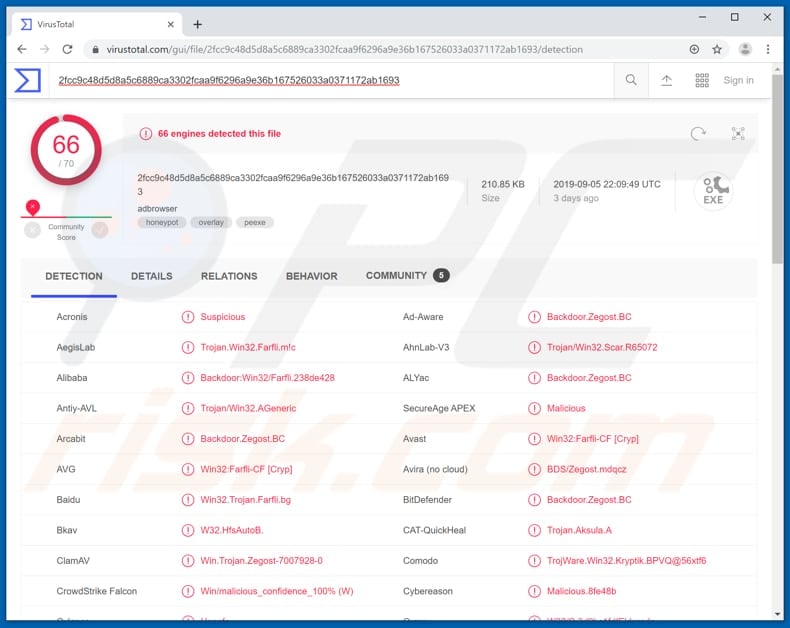This screenshot has width=790, height=628.
Task: Click 'Malicious' SecureAge APEX result
Action: 566,408
